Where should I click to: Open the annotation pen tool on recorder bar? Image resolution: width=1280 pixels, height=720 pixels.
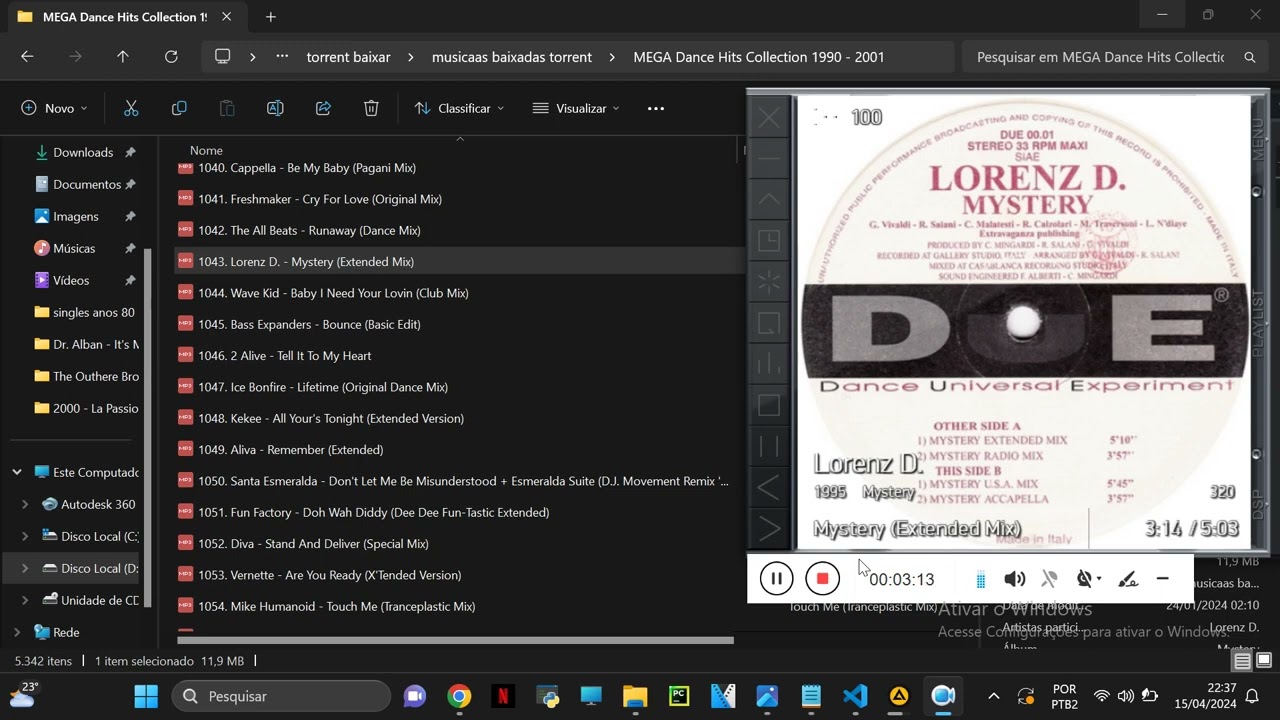pyautogui.click(x=1127, y=579)
